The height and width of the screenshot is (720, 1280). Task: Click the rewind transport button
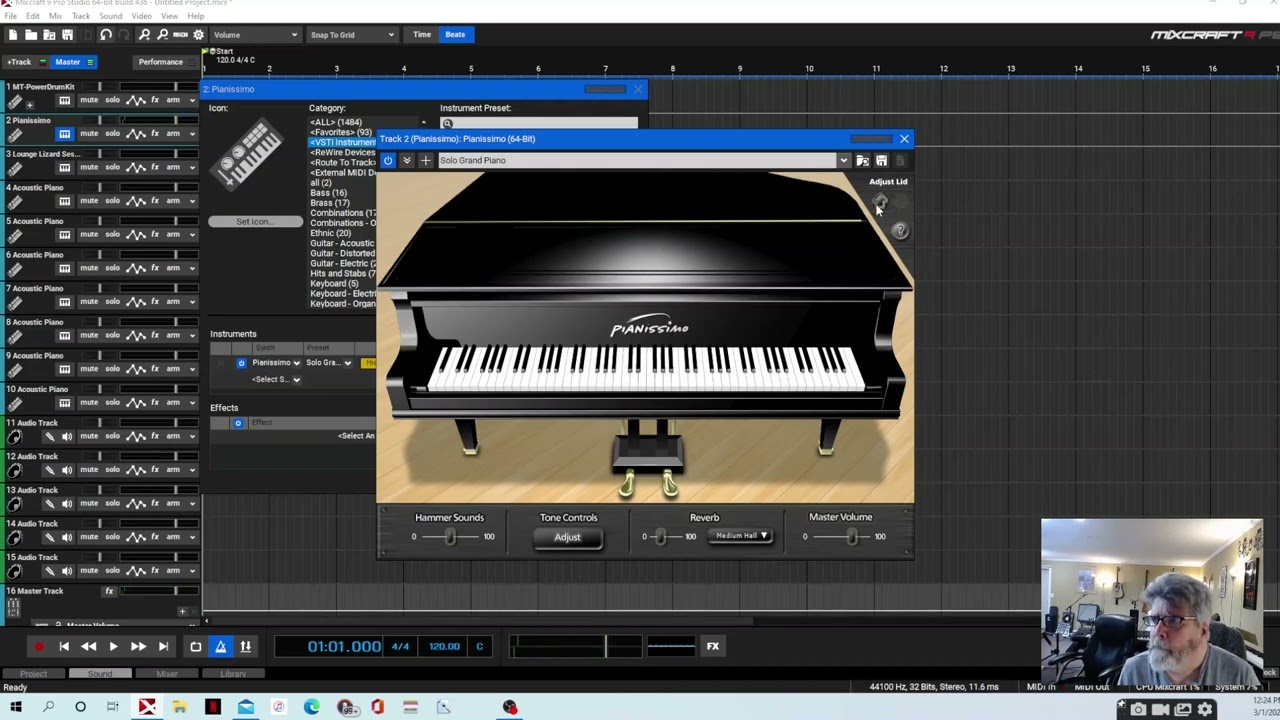(88, 647)
